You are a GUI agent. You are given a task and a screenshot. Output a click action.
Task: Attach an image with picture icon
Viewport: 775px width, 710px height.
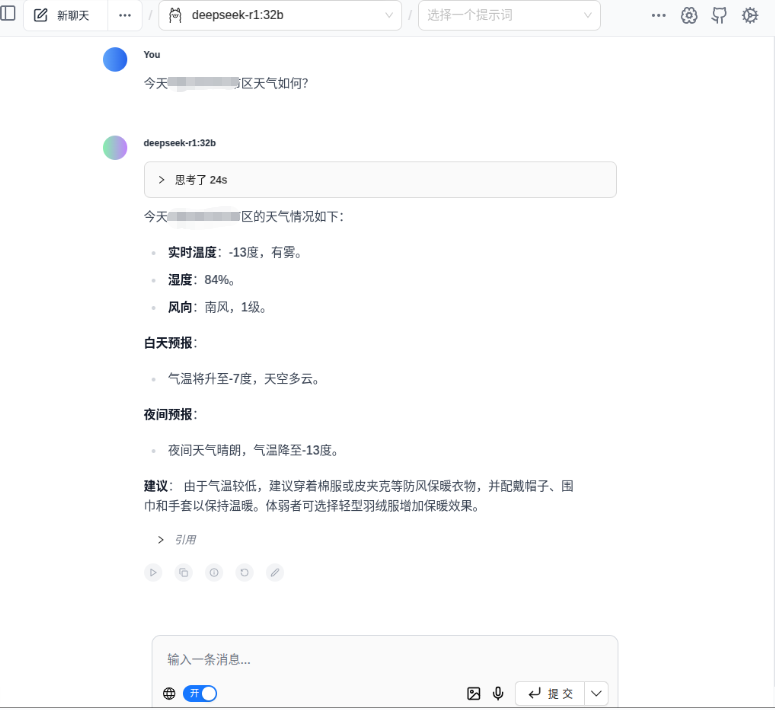[x=474, y=694]
